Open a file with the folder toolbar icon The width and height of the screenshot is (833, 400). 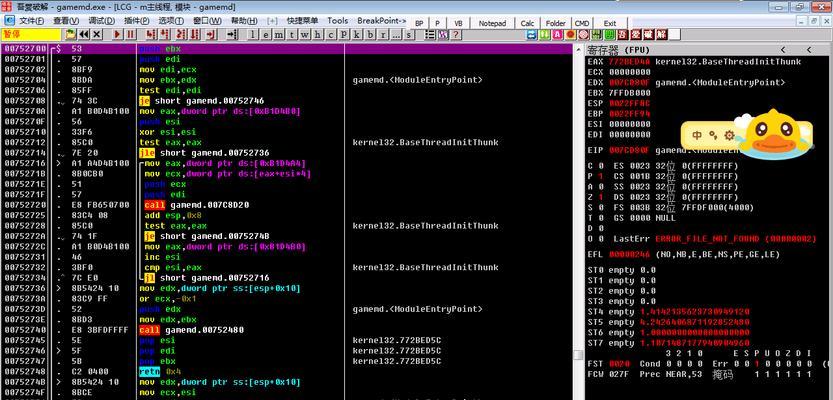pyautogui.click(x=70, y=35)
